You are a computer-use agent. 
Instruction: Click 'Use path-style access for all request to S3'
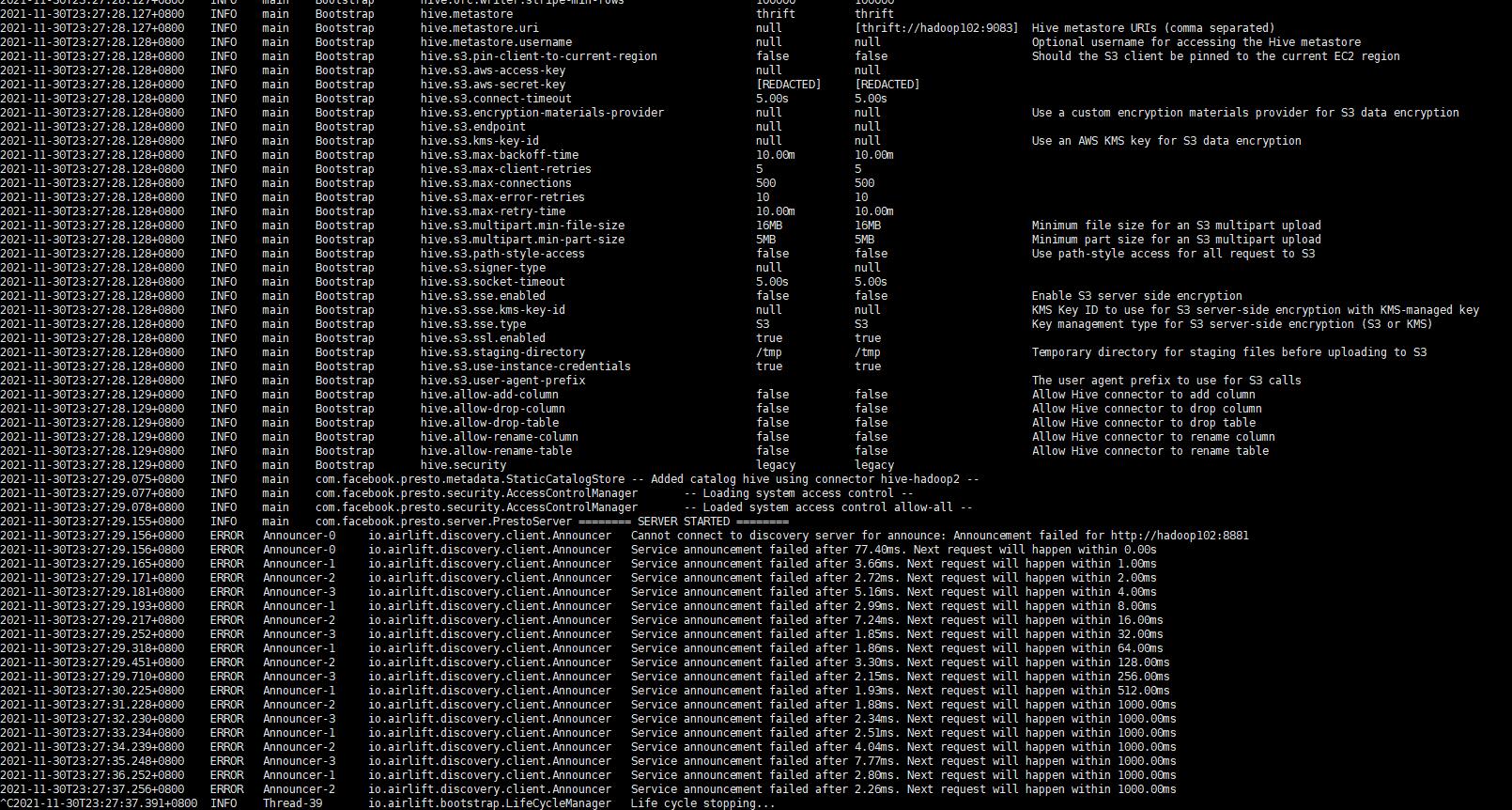point(1173,254)
